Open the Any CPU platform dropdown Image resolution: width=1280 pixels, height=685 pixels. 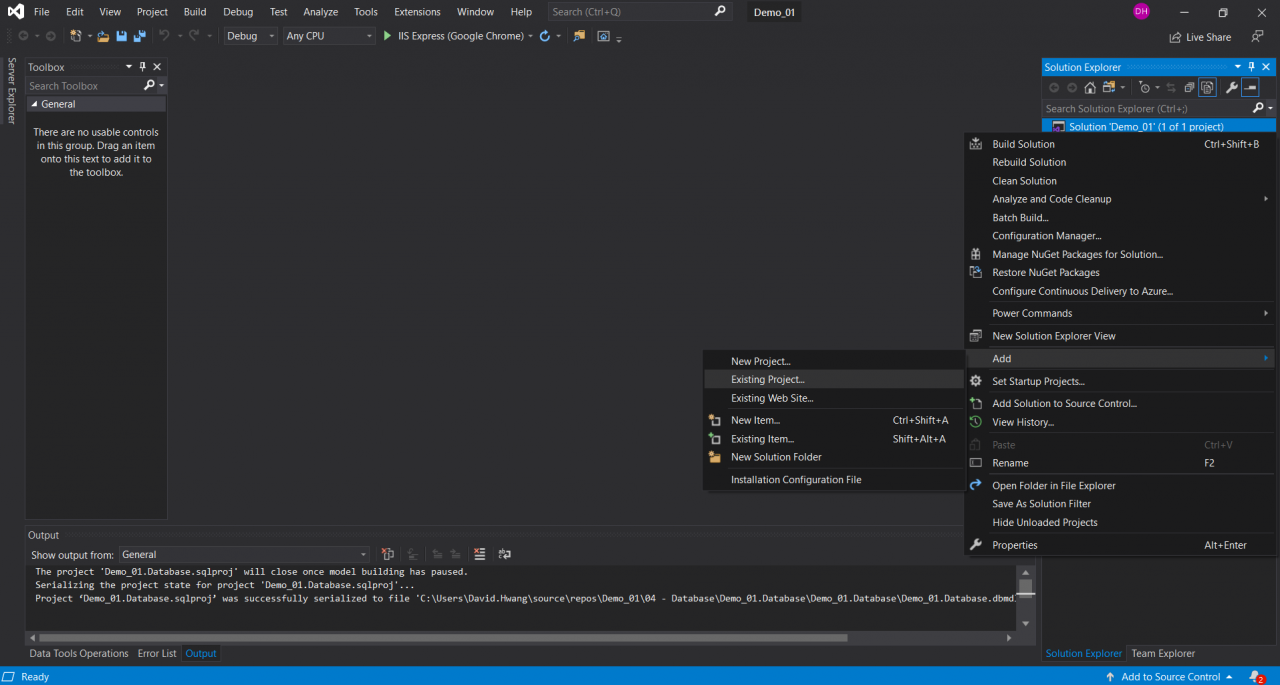[328, 36]
